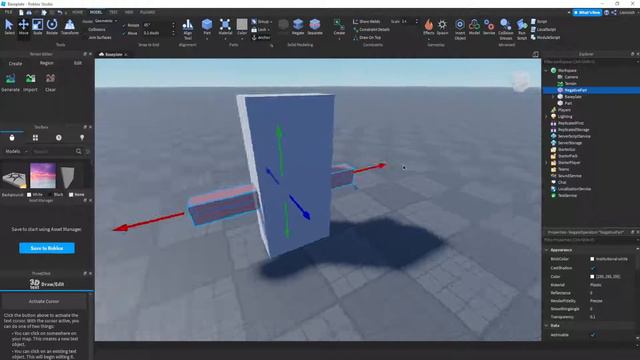Click the Save to Roblox button
This screenshot has height=360, width=640.
tap(47, 248)
